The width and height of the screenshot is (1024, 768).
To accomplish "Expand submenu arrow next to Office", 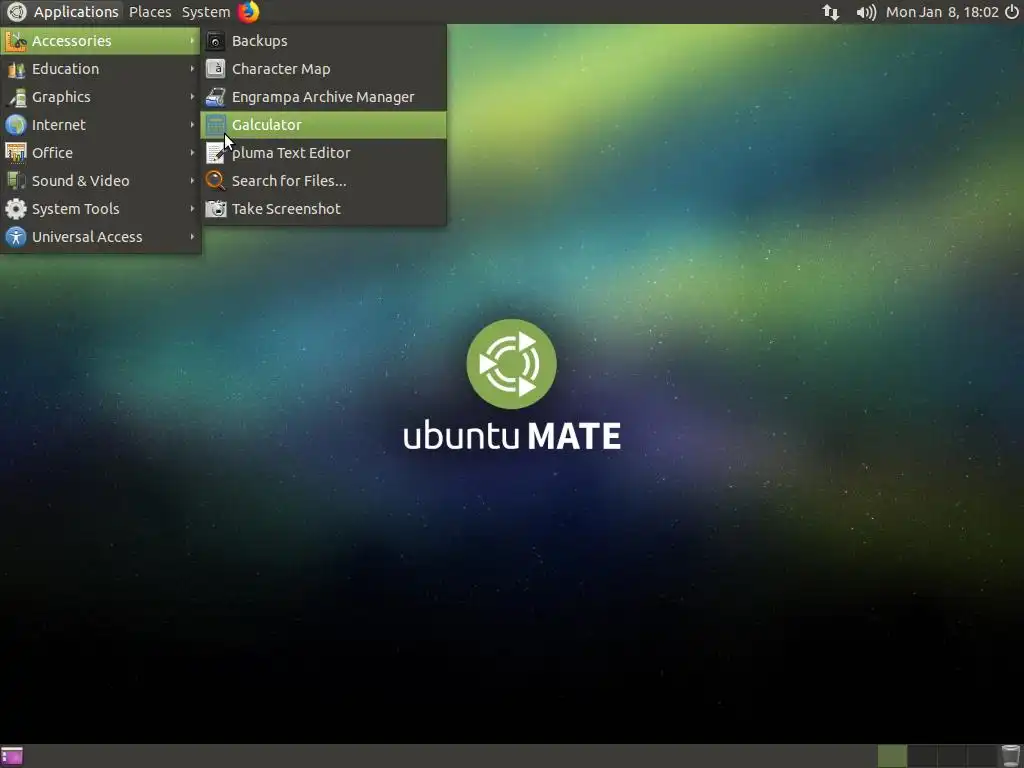I will [x=192, y=153].
